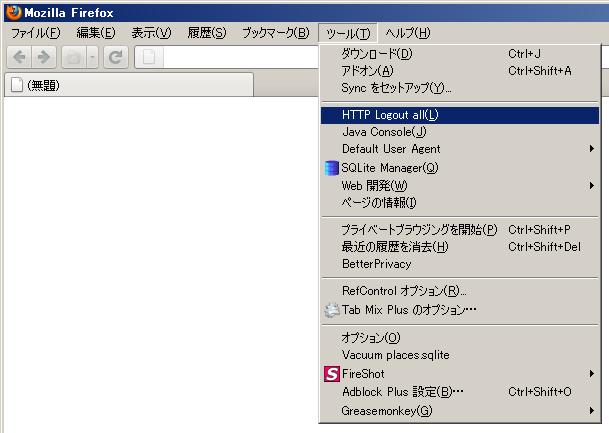Open dropdown arrow beside the toolbar camera button
609x433 pixels.
(92, 57)
